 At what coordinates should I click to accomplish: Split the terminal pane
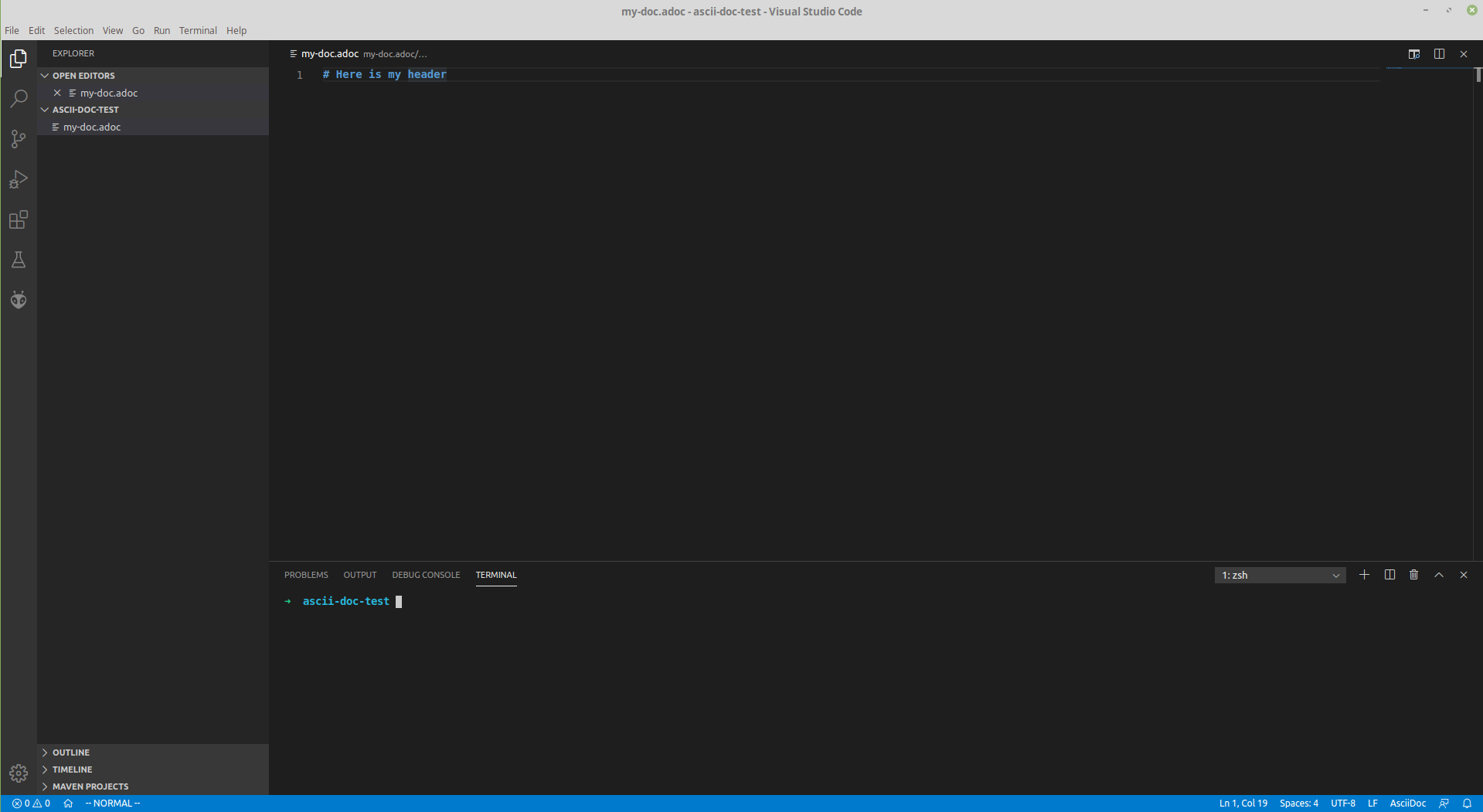(1389, 575)
